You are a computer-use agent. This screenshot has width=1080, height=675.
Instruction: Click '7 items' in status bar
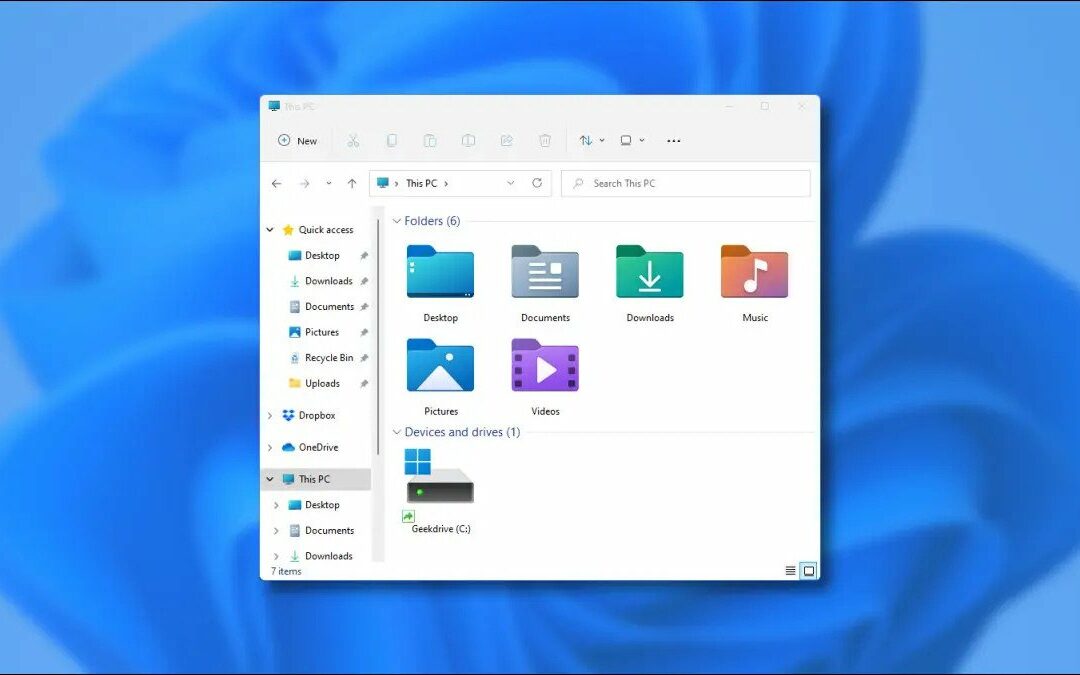tap(286, 571)
